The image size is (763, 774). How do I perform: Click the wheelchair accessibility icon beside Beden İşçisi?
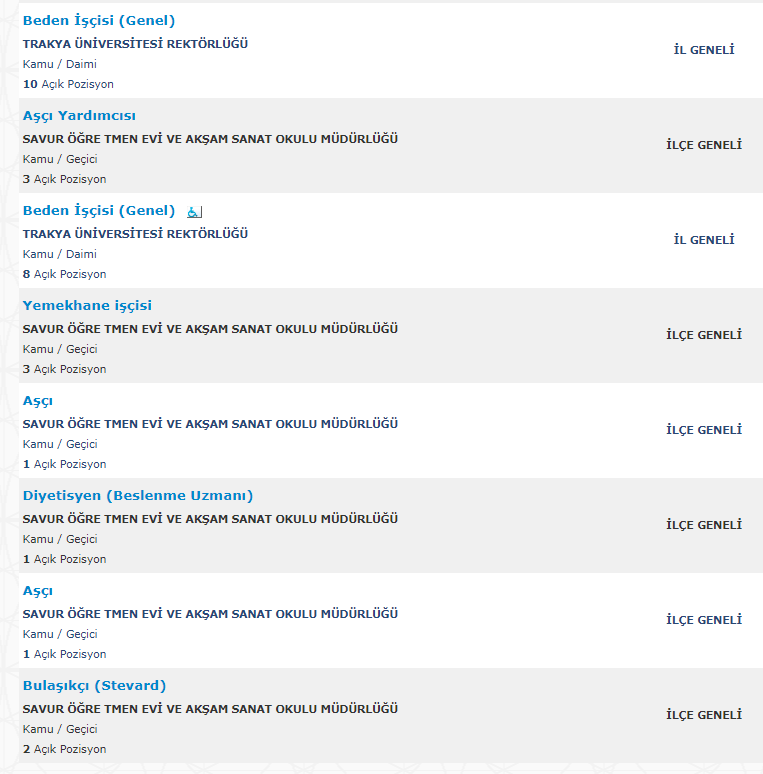point(194,212)
